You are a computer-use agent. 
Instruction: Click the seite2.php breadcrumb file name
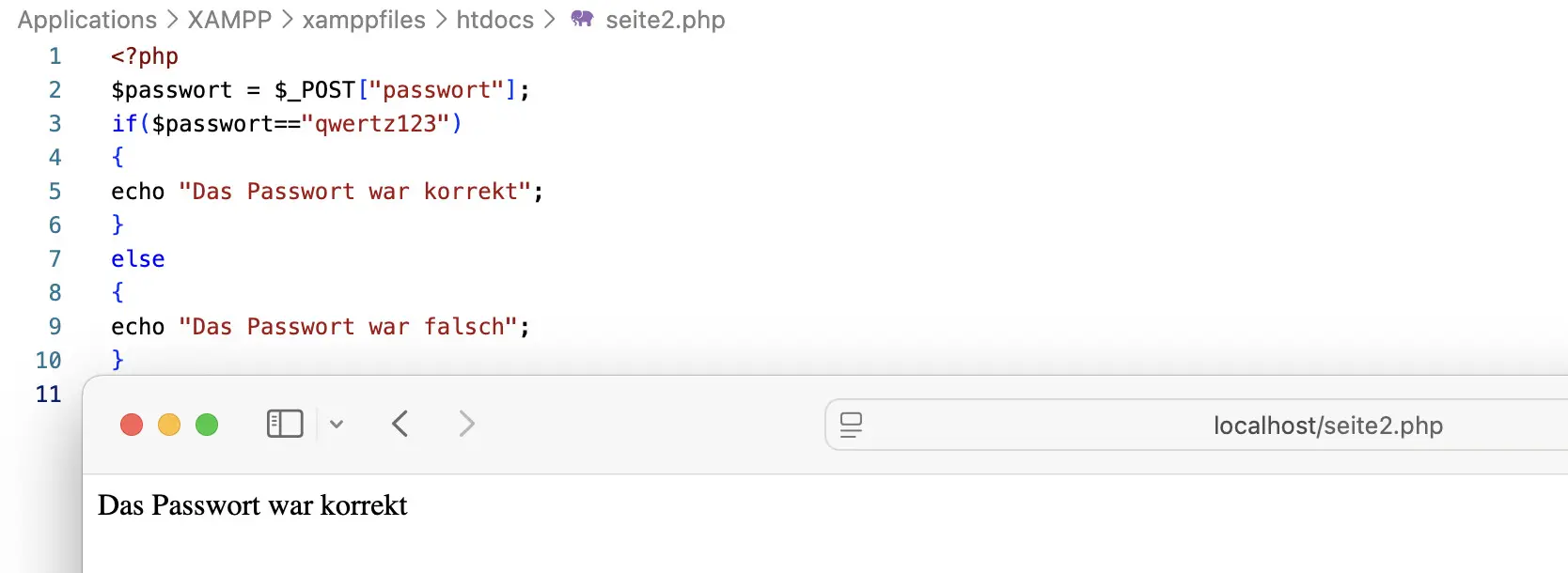pos(665,20)
